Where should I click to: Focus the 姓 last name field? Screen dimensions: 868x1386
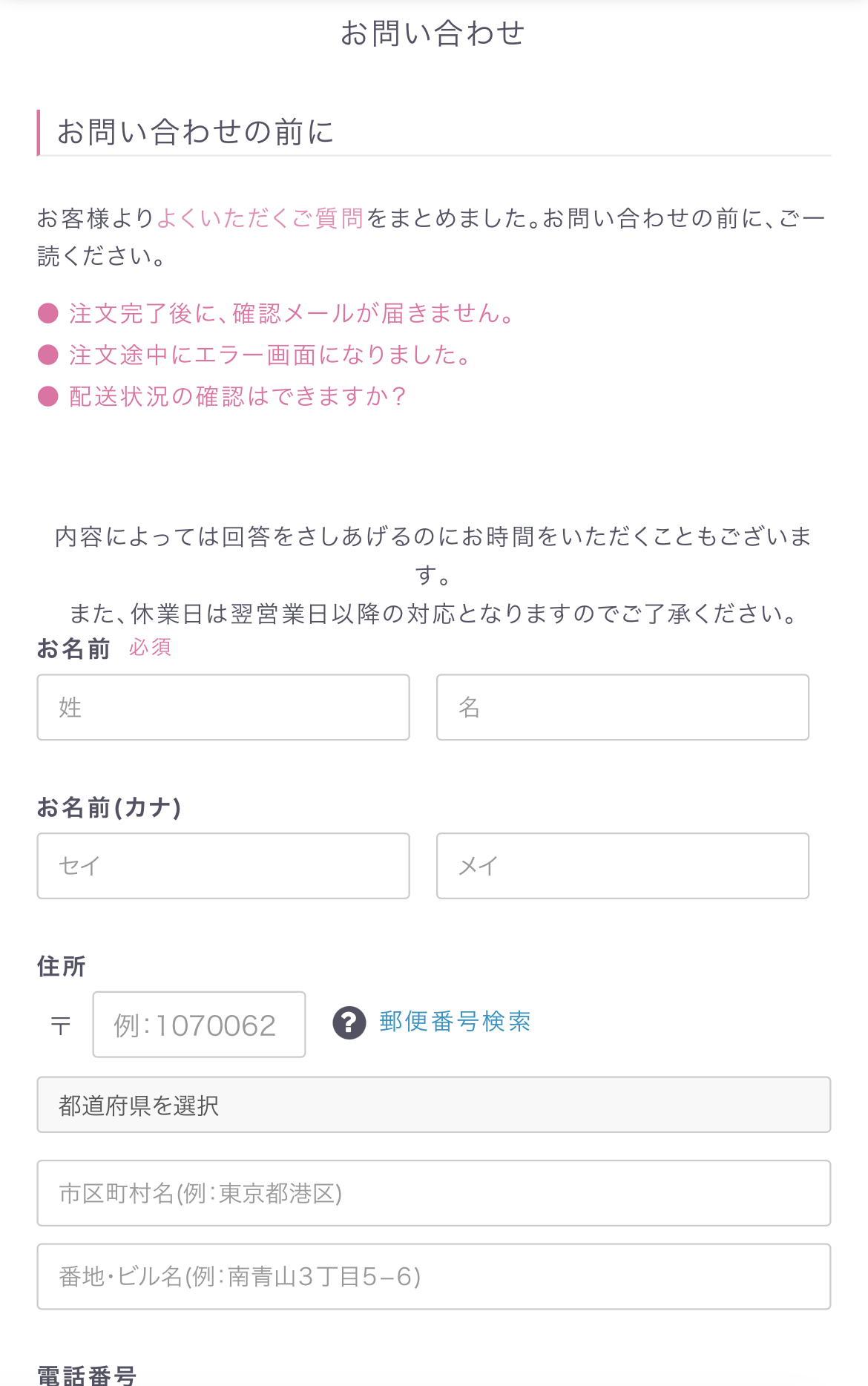tap(223, 707)
